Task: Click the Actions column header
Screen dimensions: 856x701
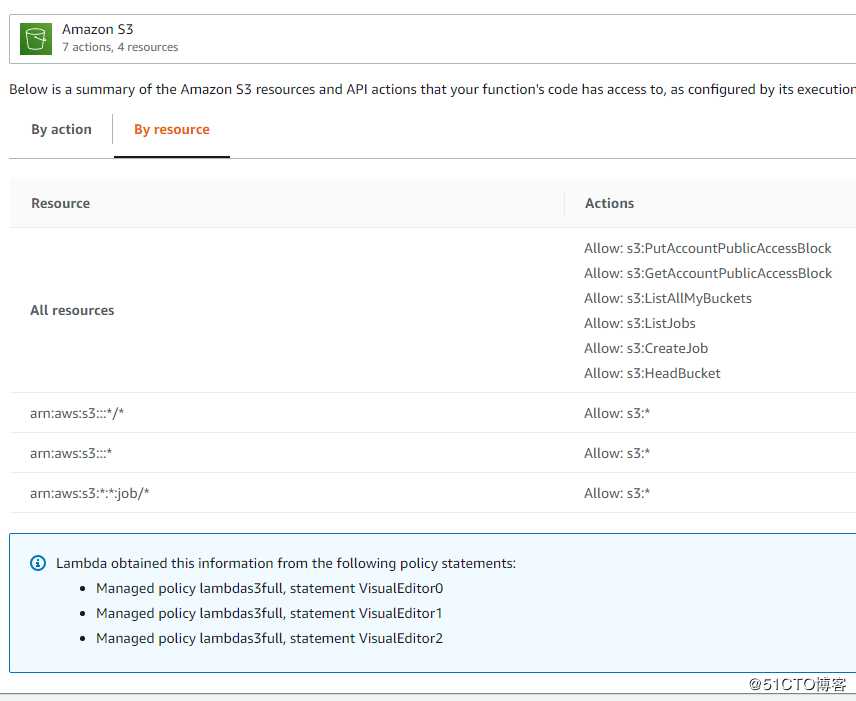Action: (x=609, y=203)
